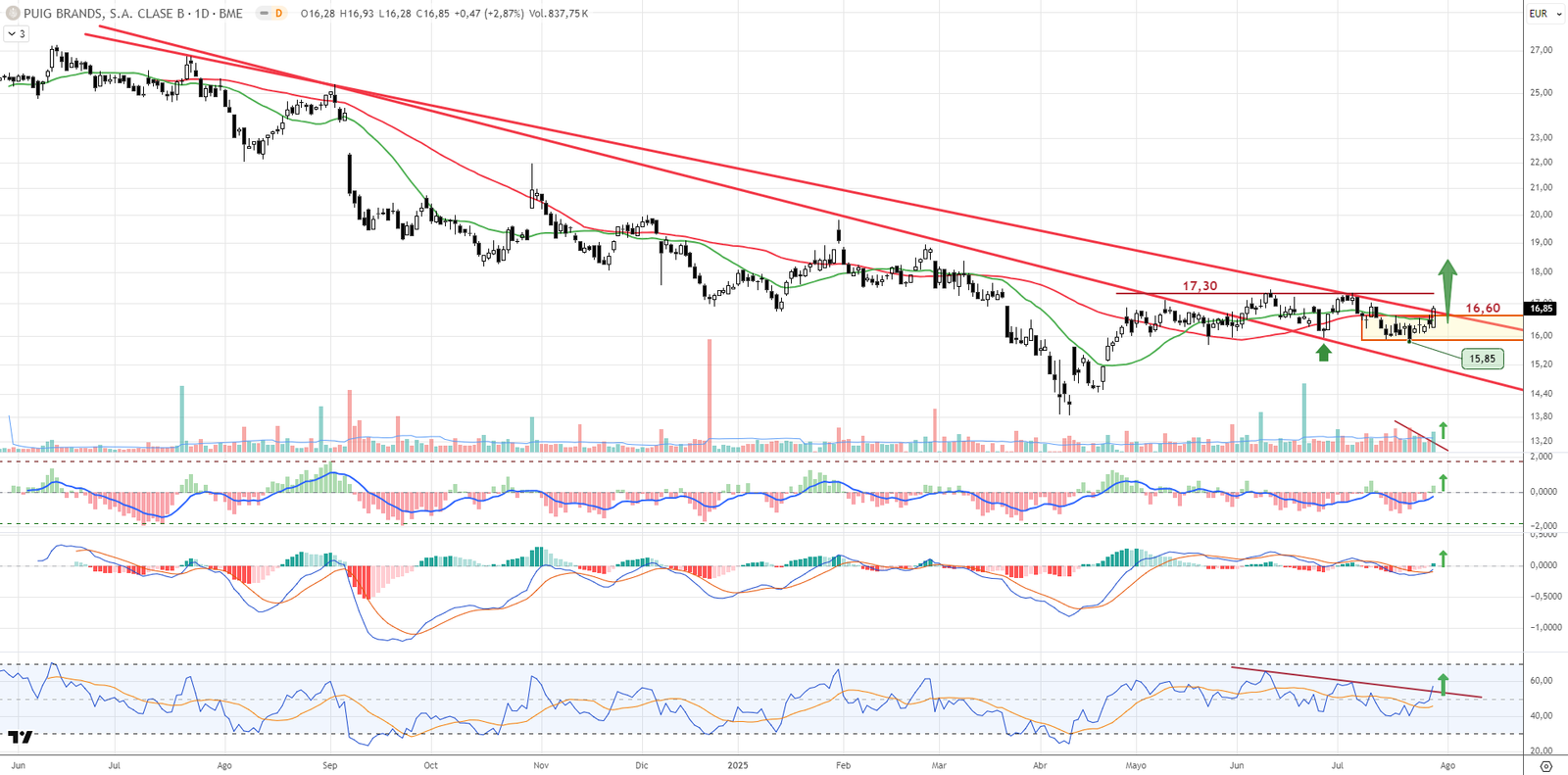Click the Puig Brands symbol logo icon

click(x=13, y=14)
